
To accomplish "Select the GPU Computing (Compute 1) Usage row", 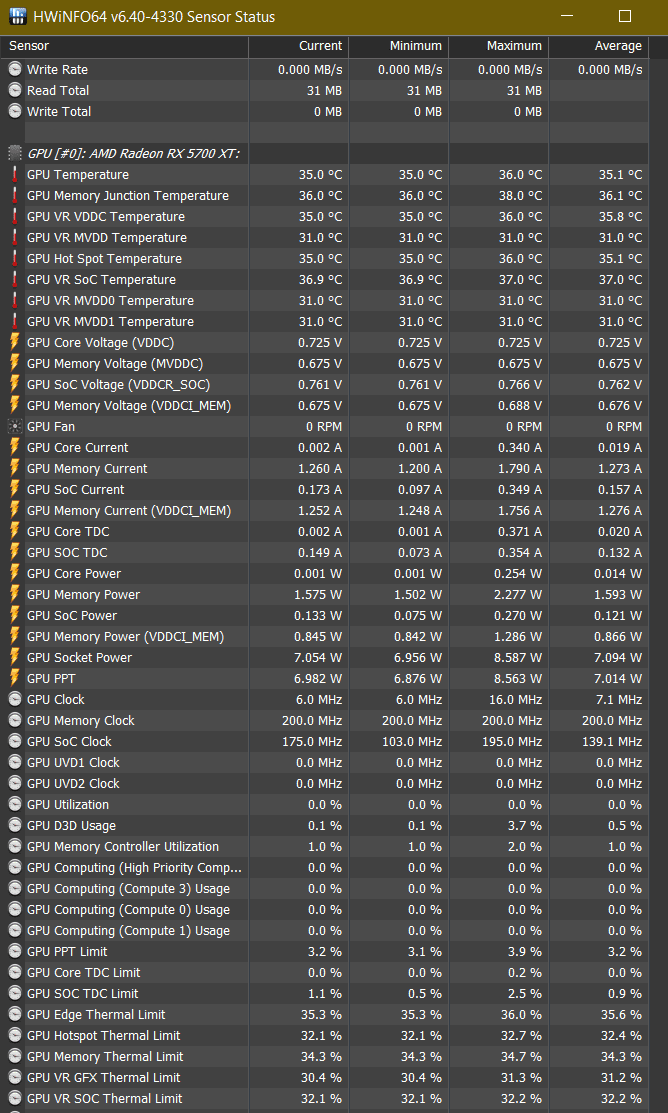I will pyautogui.click(x=324, y=931).
